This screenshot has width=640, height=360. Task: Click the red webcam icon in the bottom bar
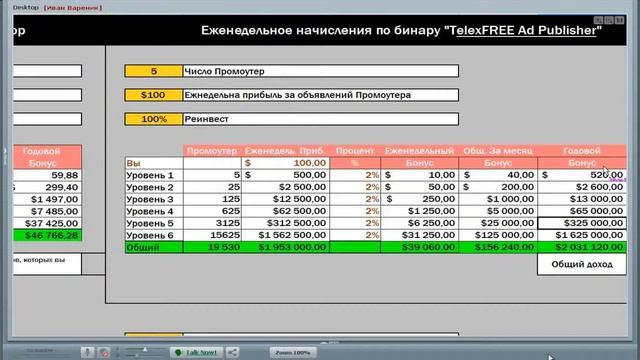[x=104, y=352]
